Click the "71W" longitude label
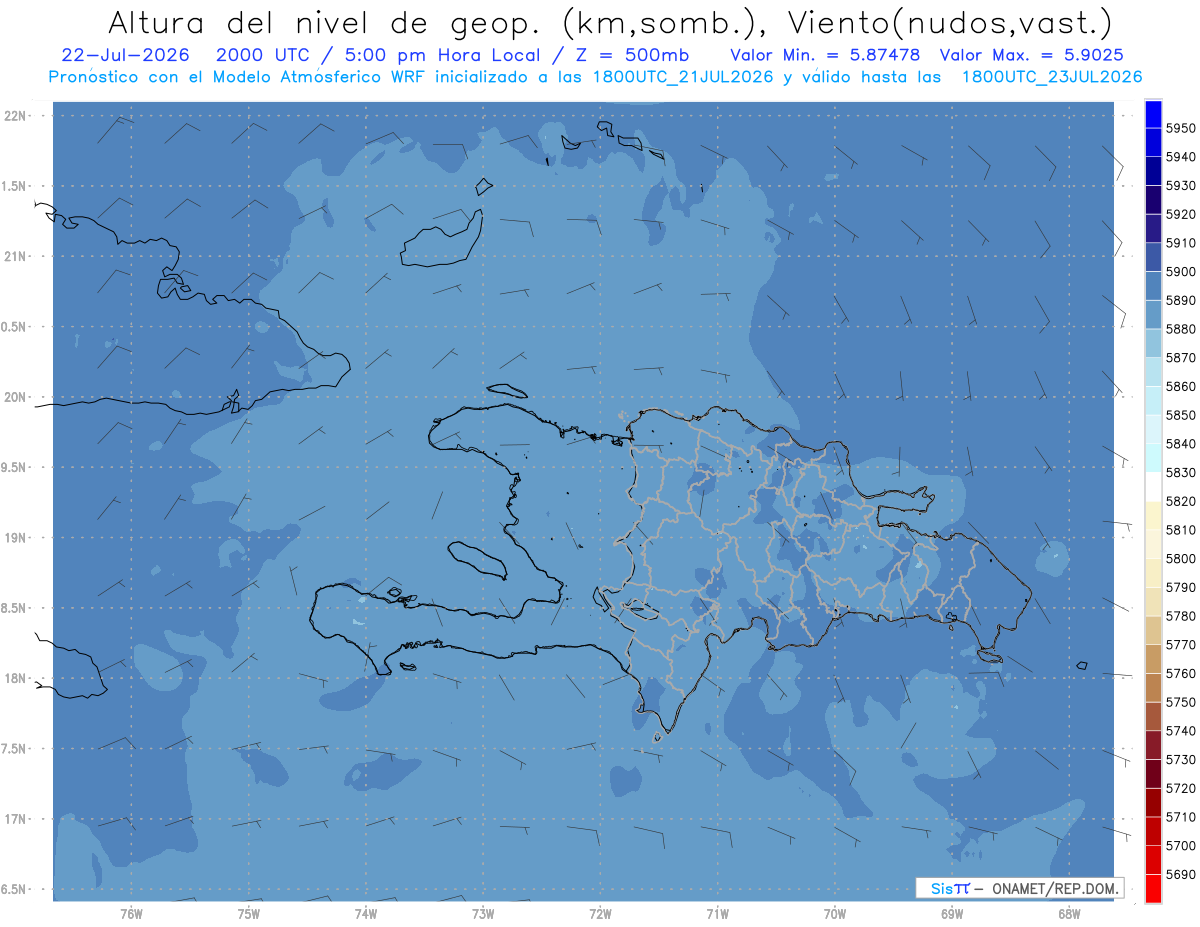The height and width of the screenshot is (927, 1200). point(717,913)
